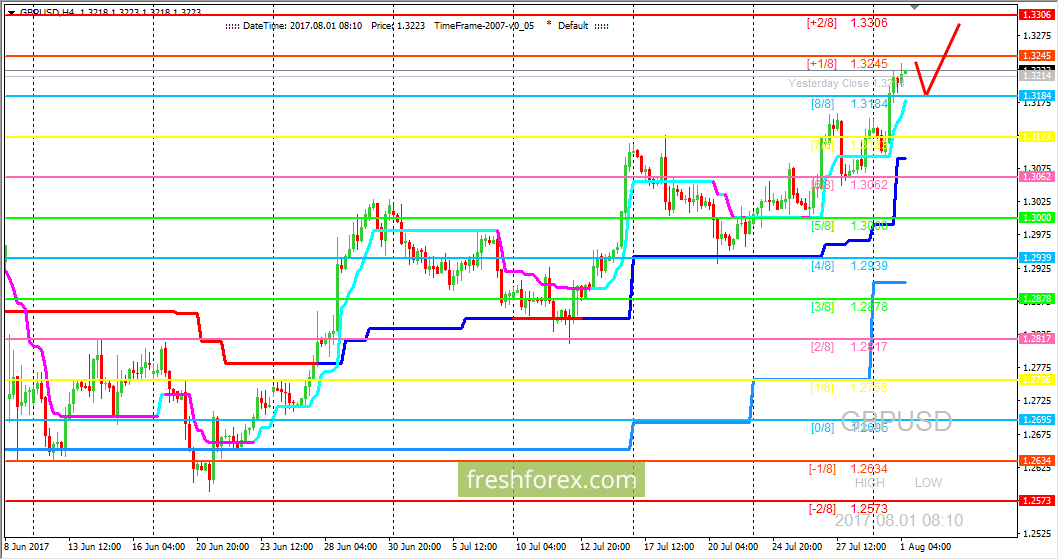1059x560 pixels.
Task: Click the blue 1.2695 price tag on axis
Action: [x=1036, y=420]
